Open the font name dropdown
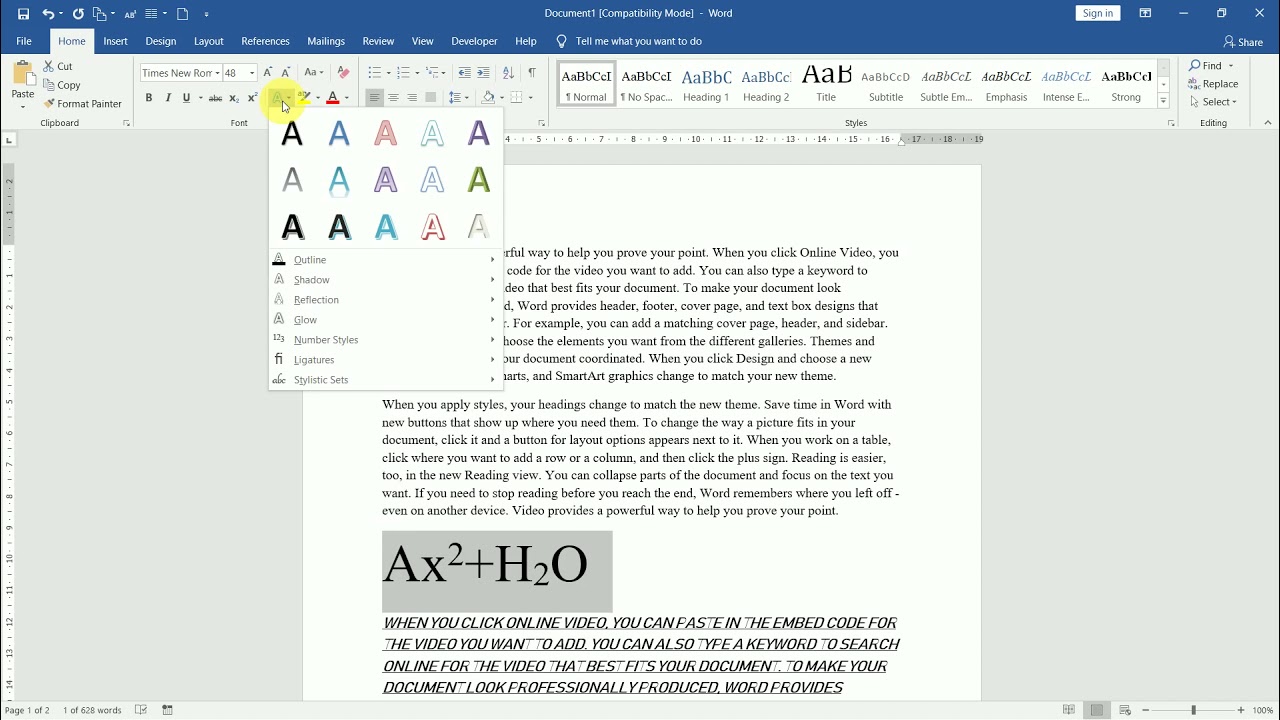This screenshot has height=720, width=1280. coord(217,73)
